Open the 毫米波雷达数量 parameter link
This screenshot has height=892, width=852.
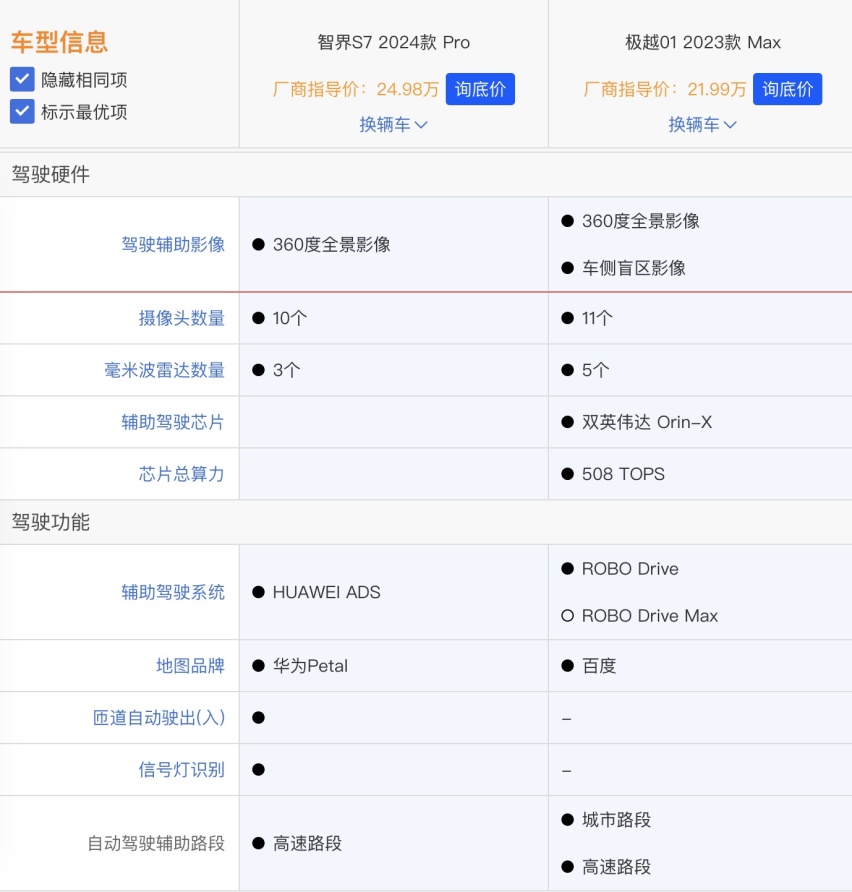(x=164, y=370)
